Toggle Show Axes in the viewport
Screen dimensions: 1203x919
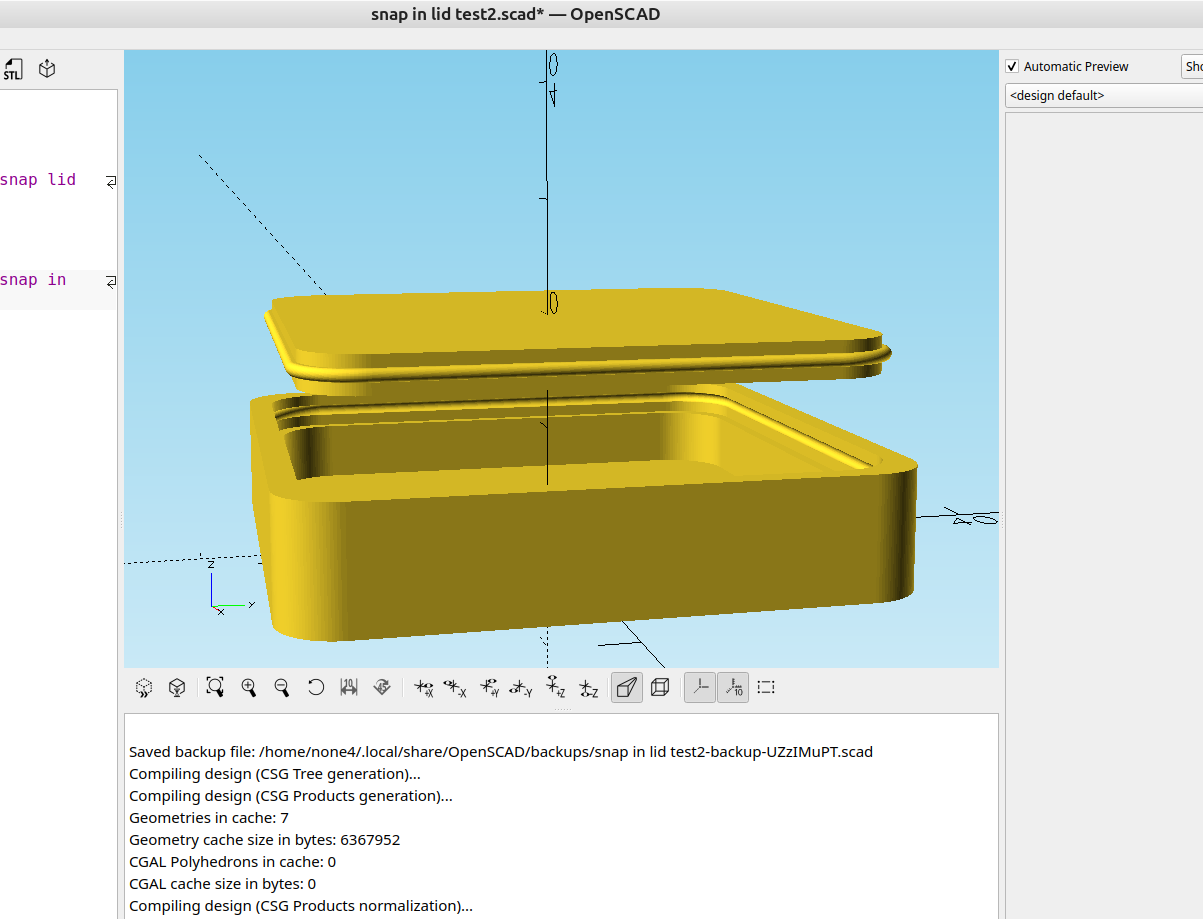[700, 688]
